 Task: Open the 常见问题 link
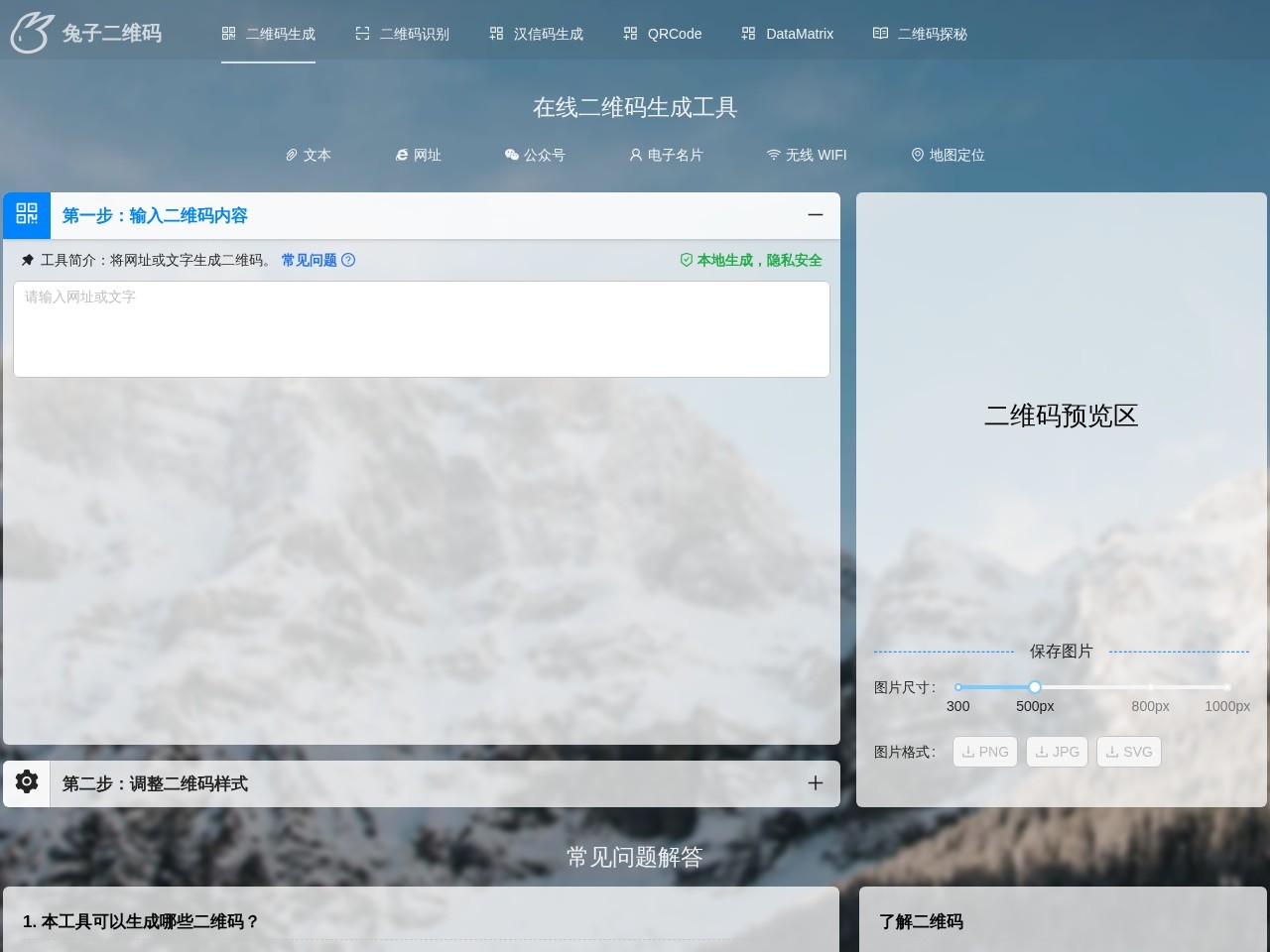pos(309,260)
